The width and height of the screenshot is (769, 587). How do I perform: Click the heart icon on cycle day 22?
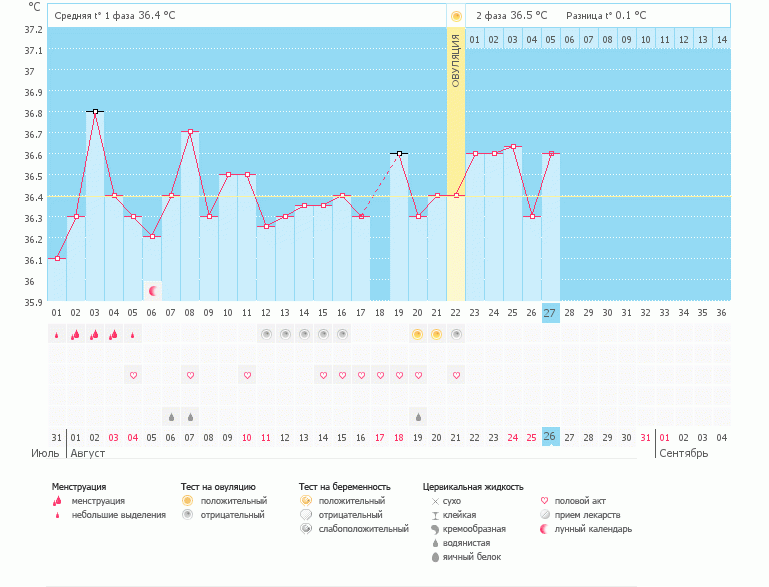(456, 375)
